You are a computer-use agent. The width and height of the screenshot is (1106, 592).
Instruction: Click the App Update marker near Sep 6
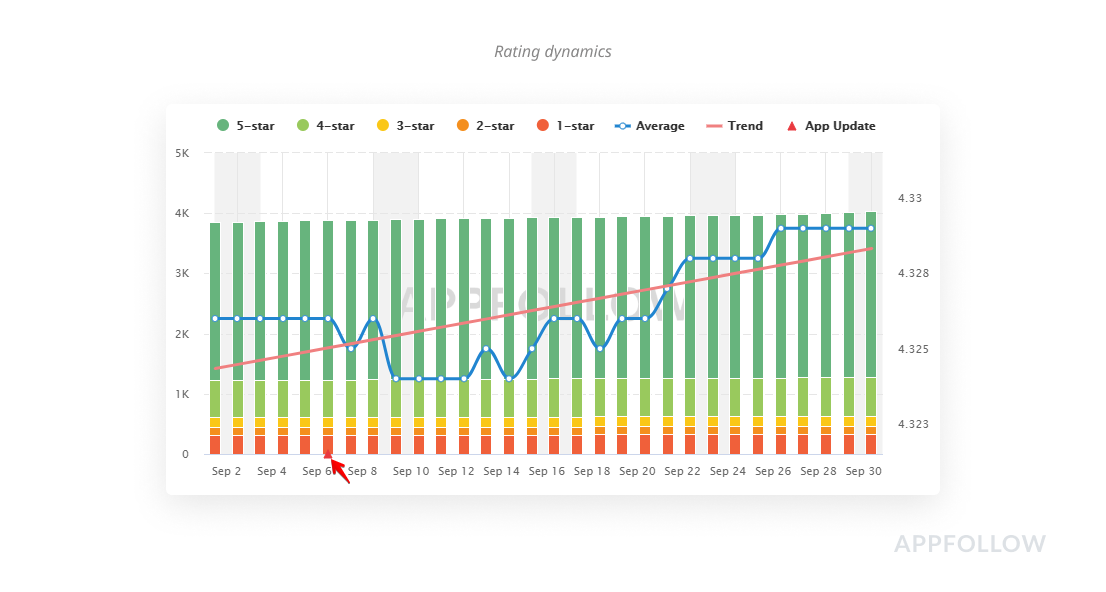point(328,454)
